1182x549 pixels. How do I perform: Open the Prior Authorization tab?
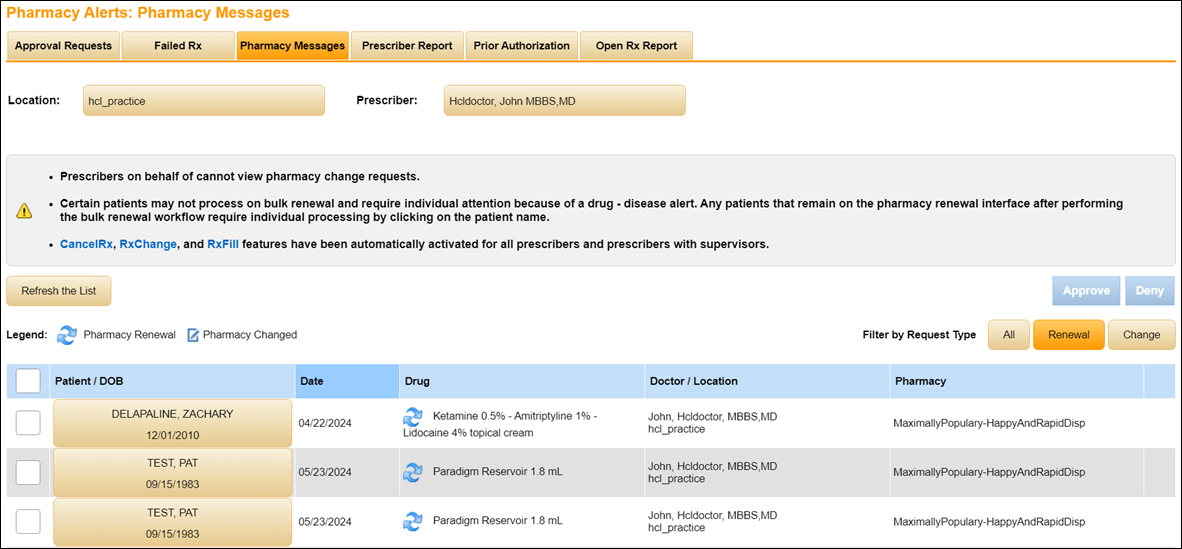point(521,46)
